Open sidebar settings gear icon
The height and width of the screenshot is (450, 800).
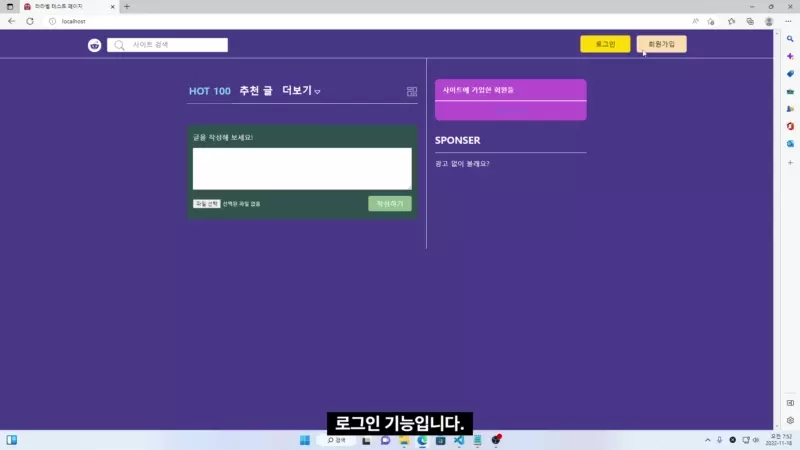pos(790,420)
